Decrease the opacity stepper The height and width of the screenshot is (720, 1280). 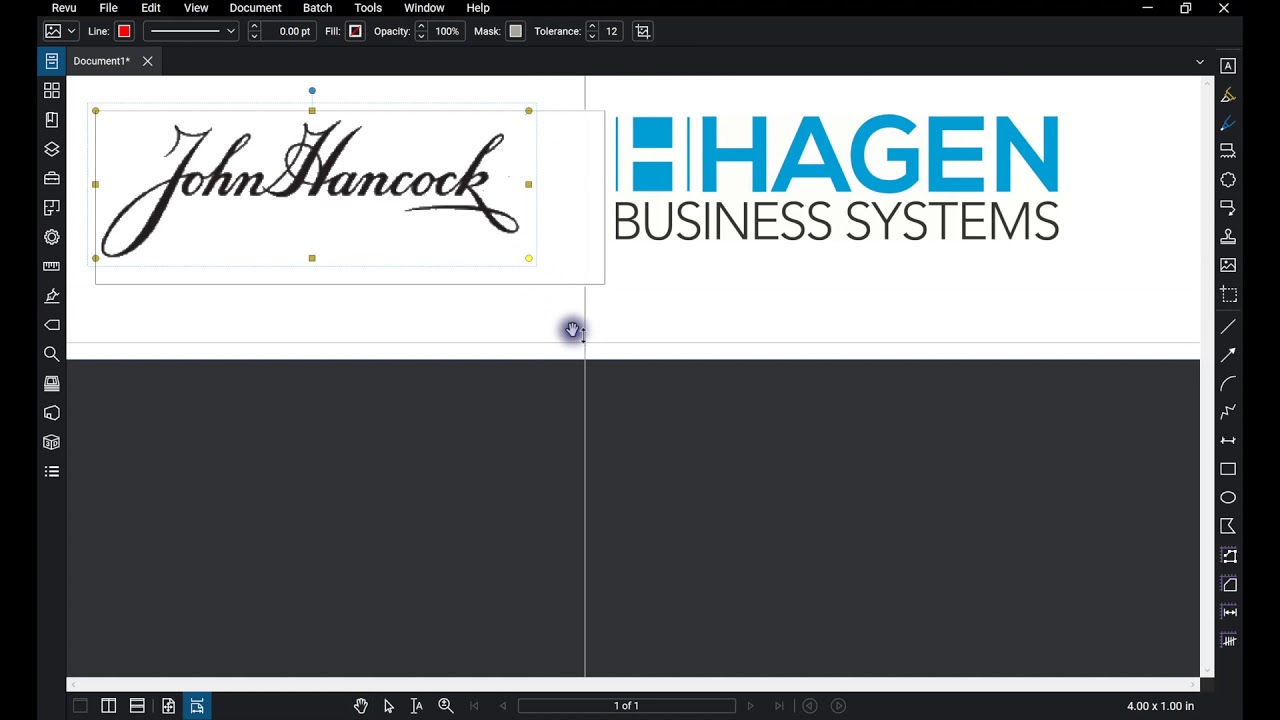(x=421, y=36)
